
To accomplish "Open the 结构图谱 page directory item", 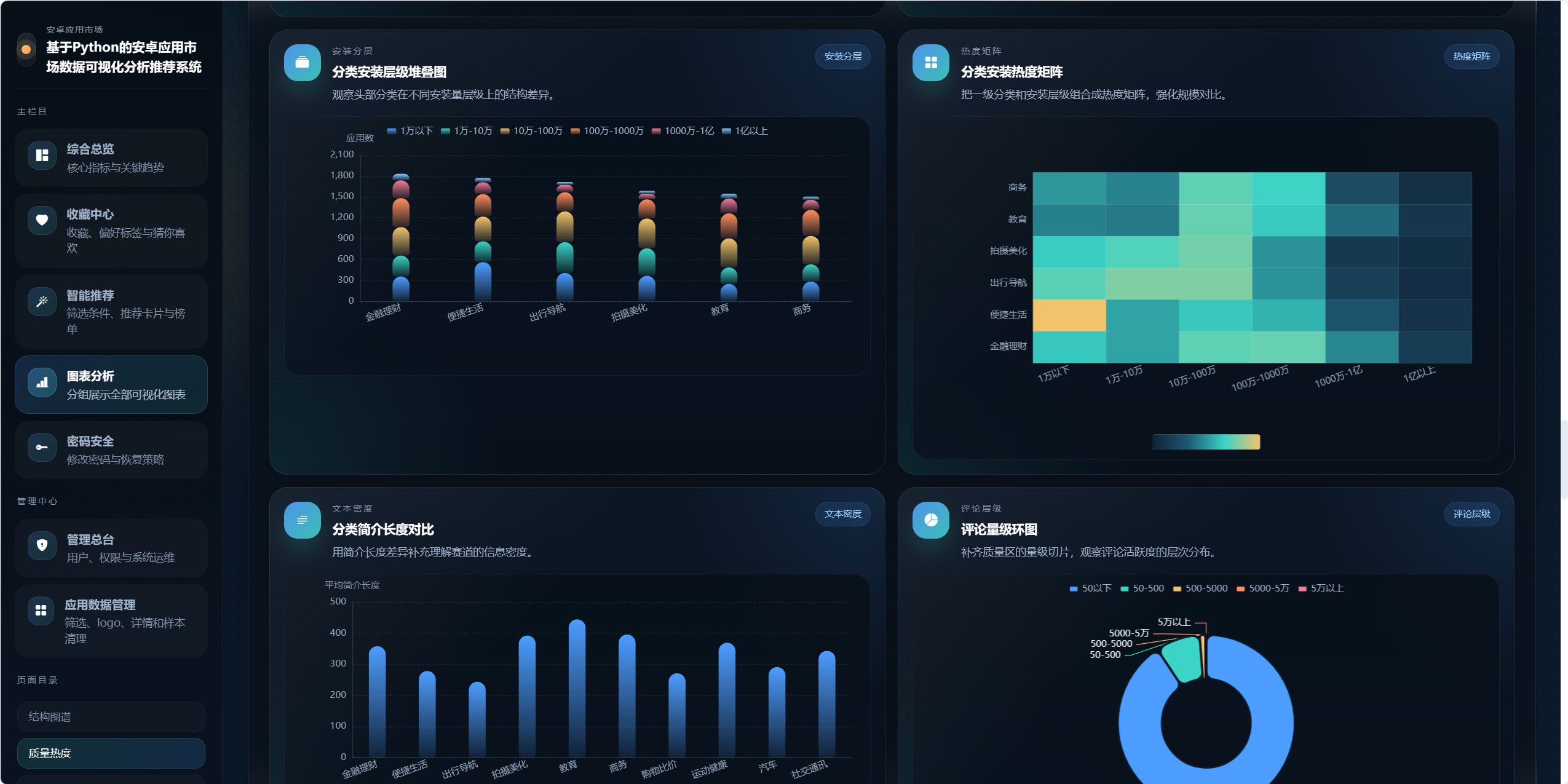I will (x=111, y=716).
